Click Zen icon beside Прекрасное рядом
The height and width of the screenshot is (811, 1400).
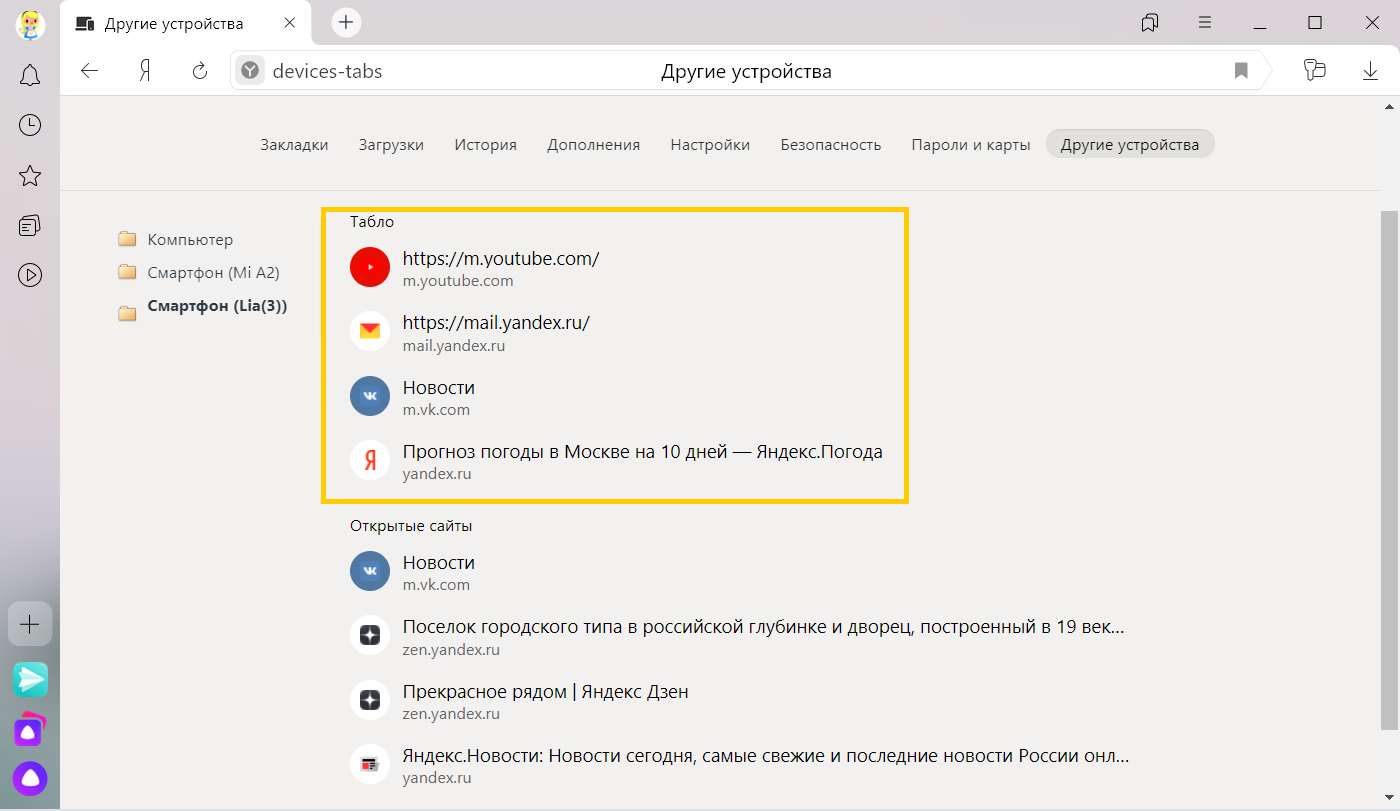pos(370,701)
